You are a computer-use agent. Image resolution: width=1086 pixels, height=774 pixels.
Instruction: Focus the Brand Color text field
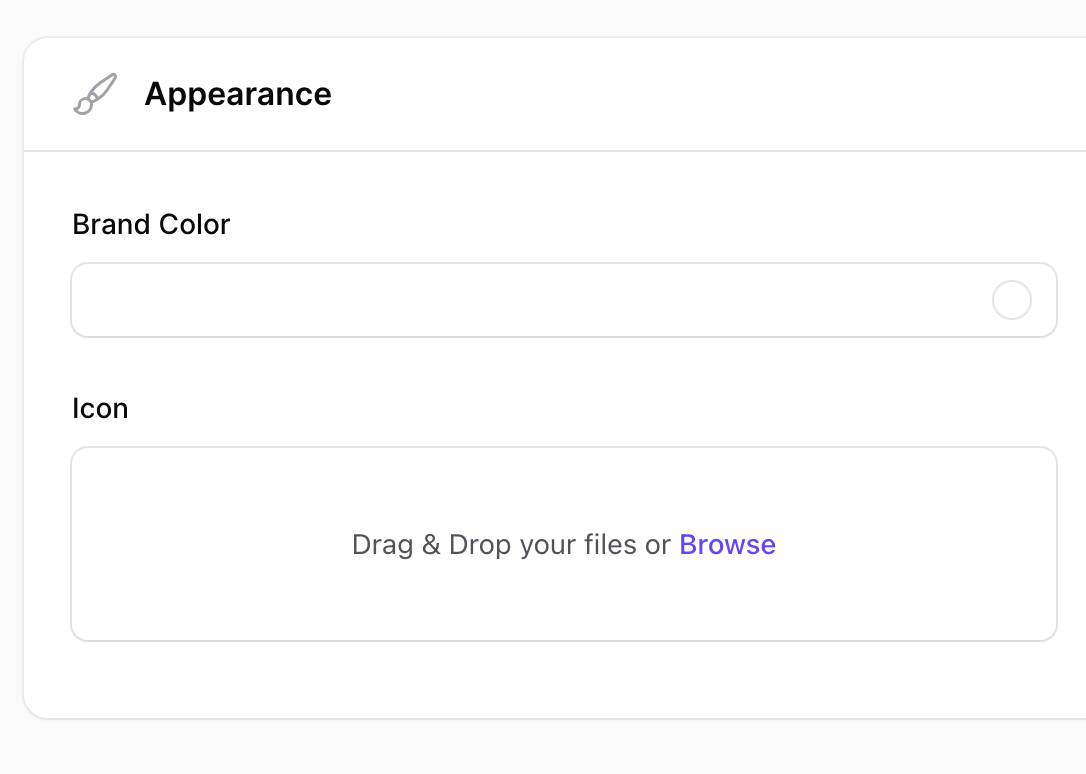click(x=564, y=300)
